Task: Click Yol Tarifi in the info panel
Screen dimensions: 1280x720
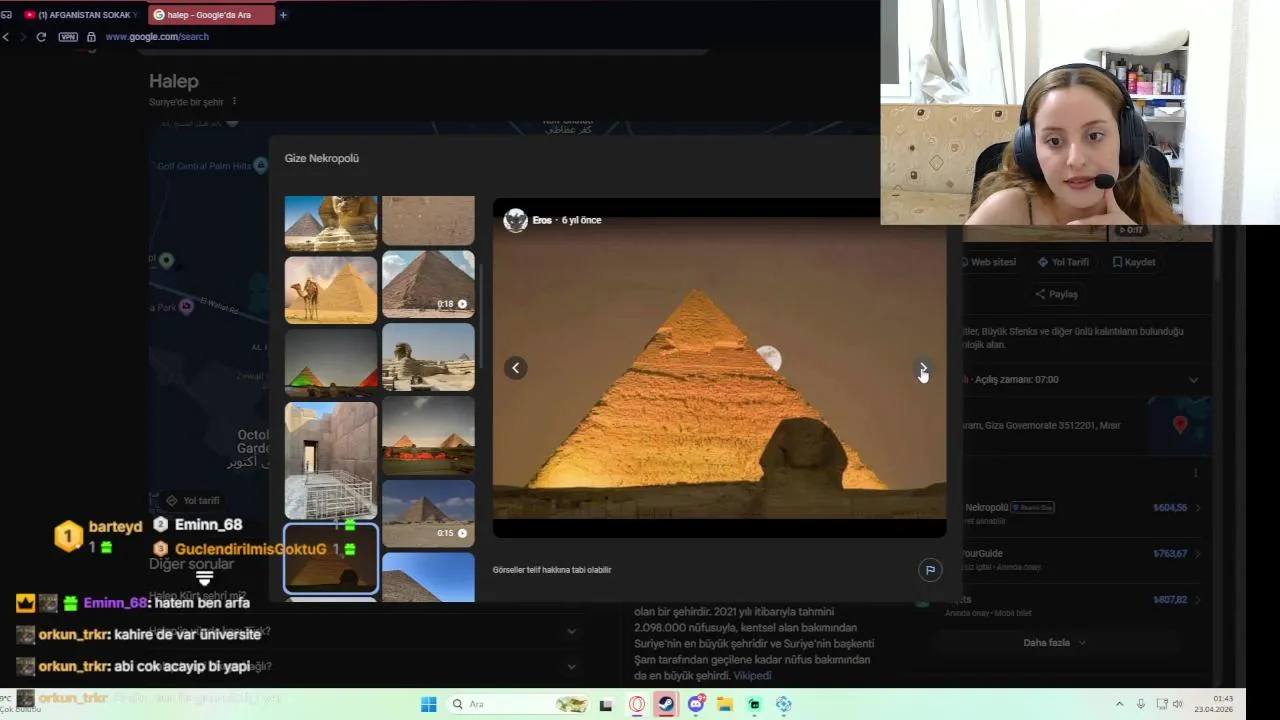Action: click(x=1063, y=262)
